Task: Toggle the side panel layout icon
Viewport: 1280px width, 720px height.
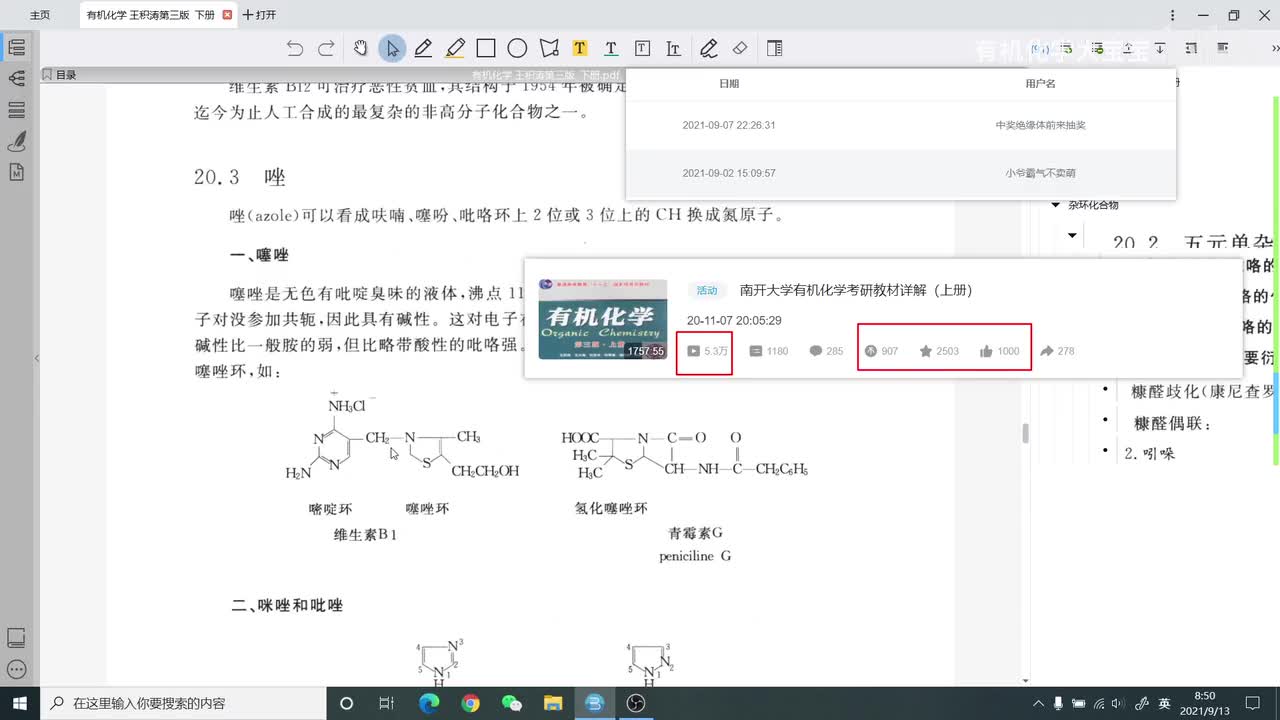Action: [774, 48]
